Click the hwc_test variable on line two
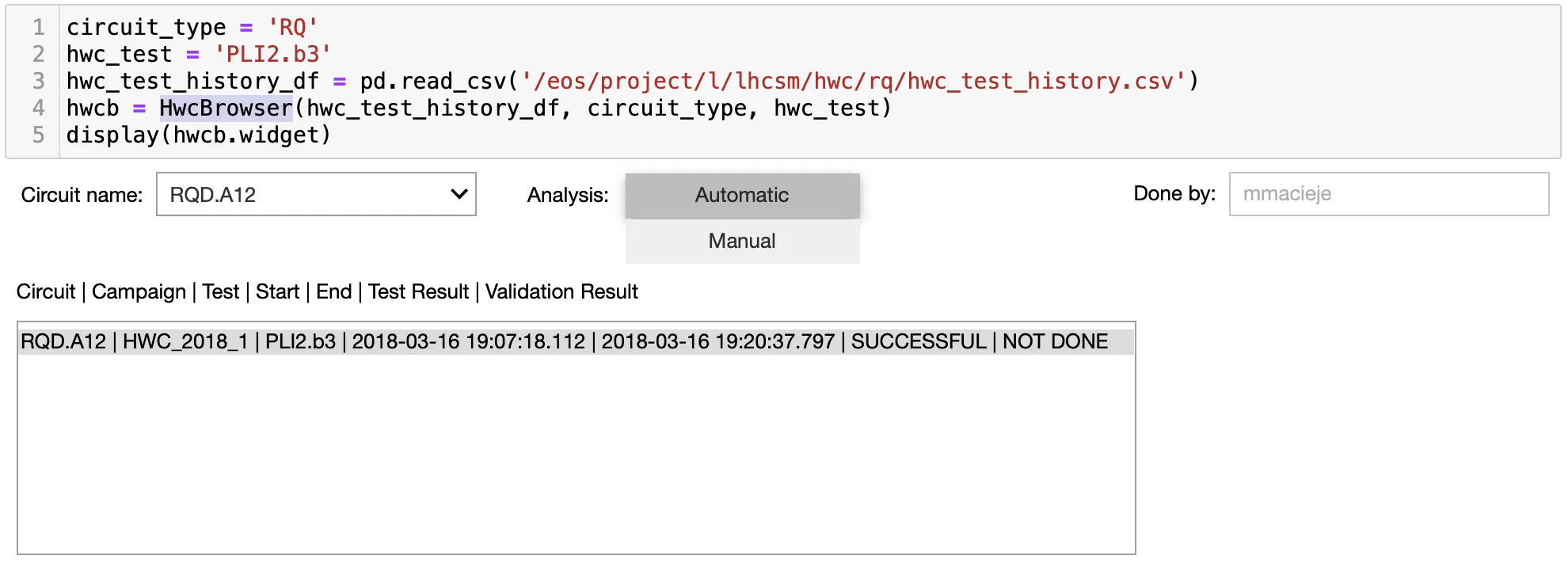 (x=119, y=54)
